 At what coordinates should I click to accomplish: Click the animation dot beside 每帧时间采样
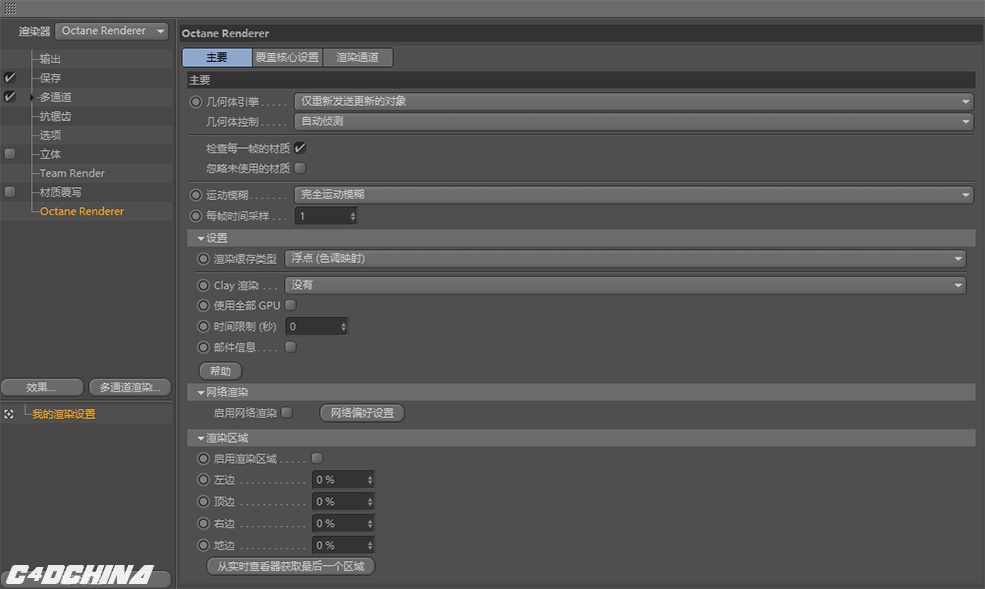click(x=196, y=216)
